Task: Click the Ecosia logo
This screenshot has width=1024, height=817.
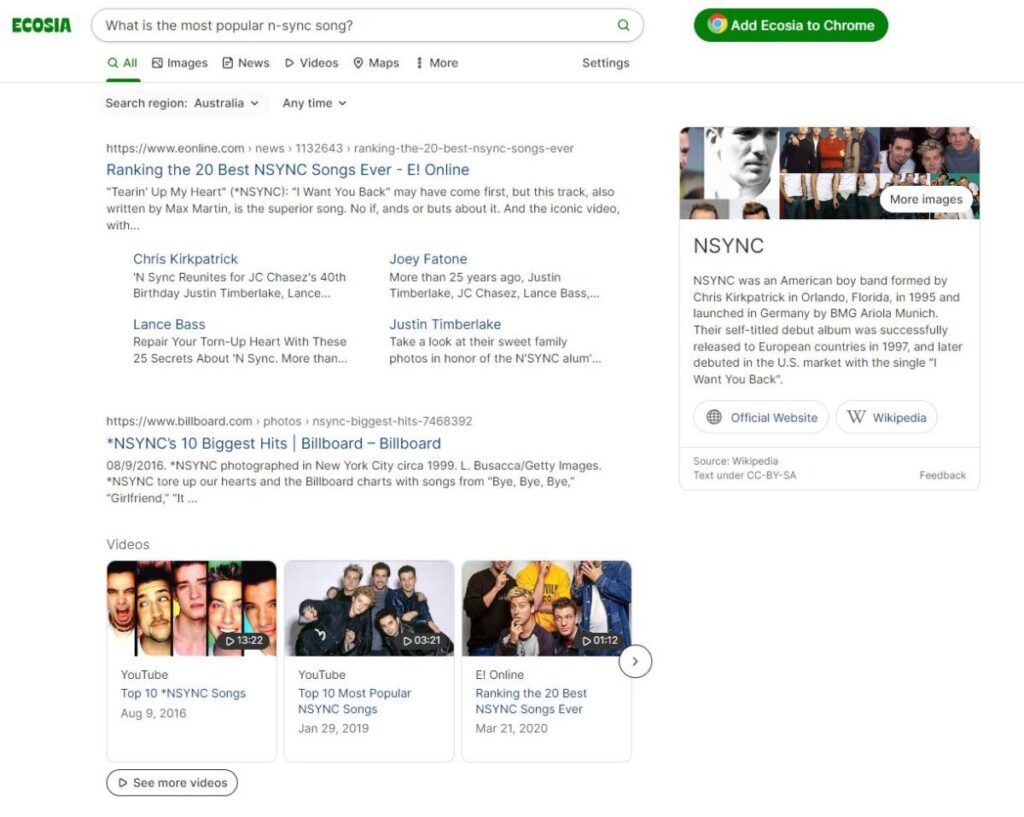Action: [41, 25]
